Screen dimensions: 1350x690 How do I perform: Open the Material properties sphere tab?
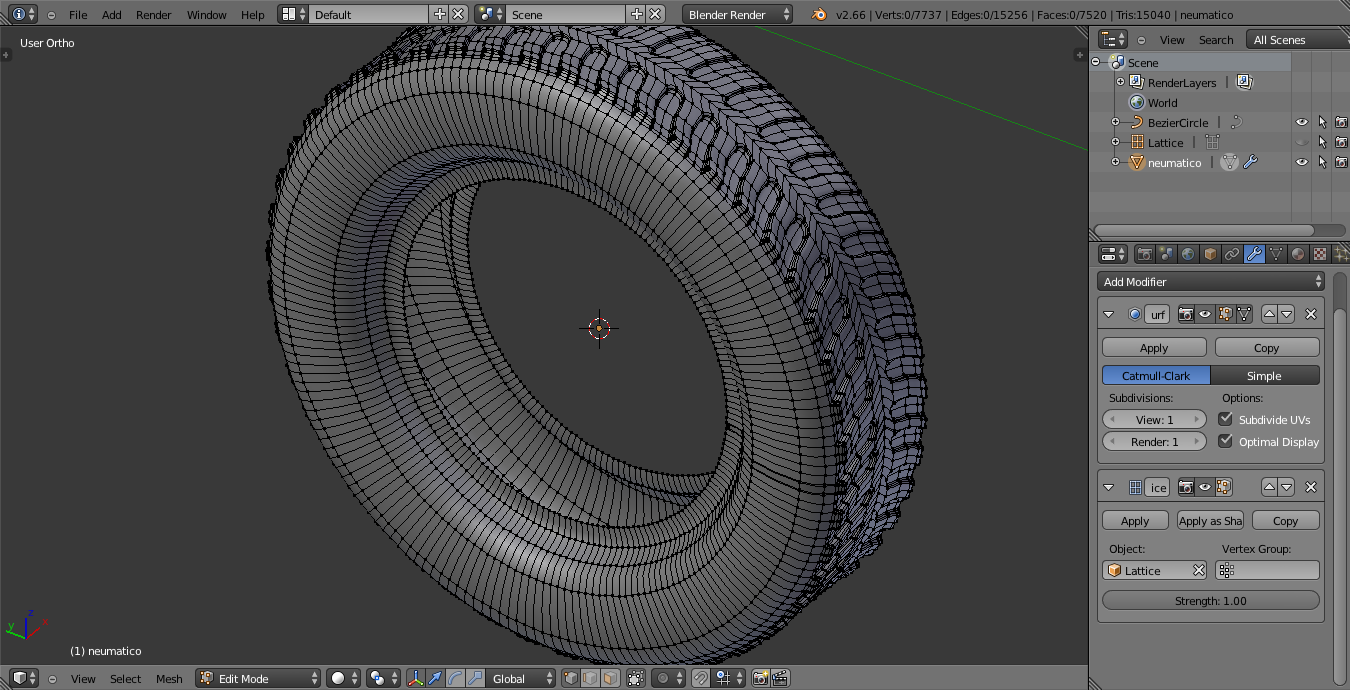tap(1298, 254)
